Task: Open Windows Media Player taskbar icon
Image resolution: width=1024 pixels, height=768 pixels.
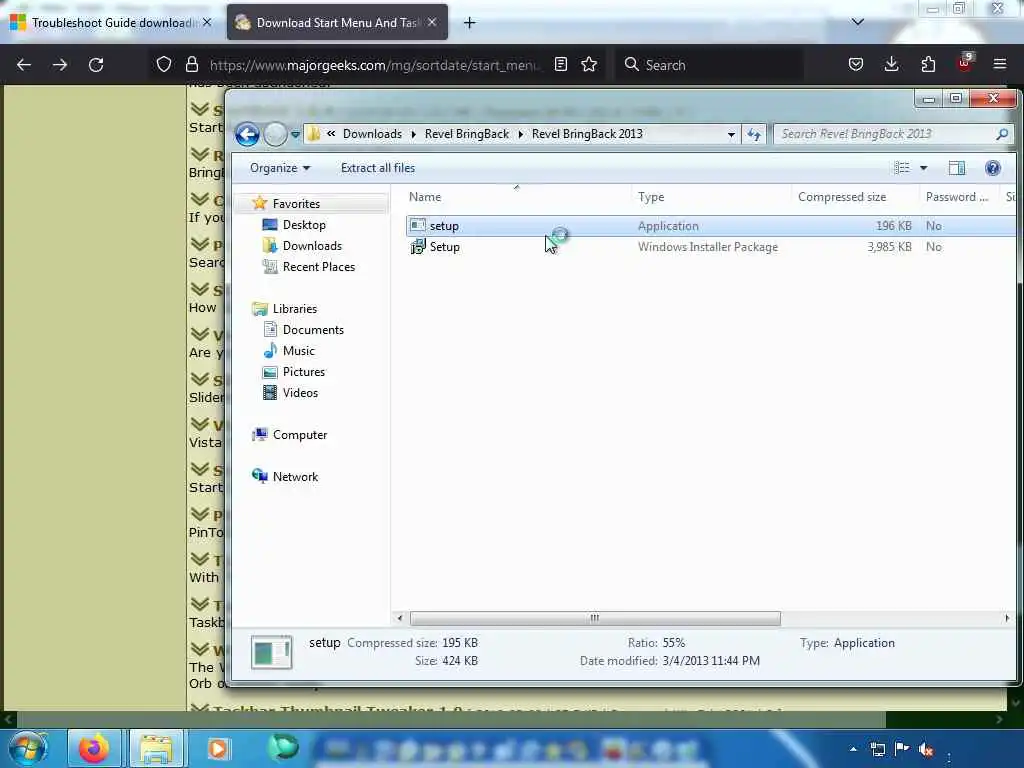Action: pyautogui.click(x=218, y=748)
